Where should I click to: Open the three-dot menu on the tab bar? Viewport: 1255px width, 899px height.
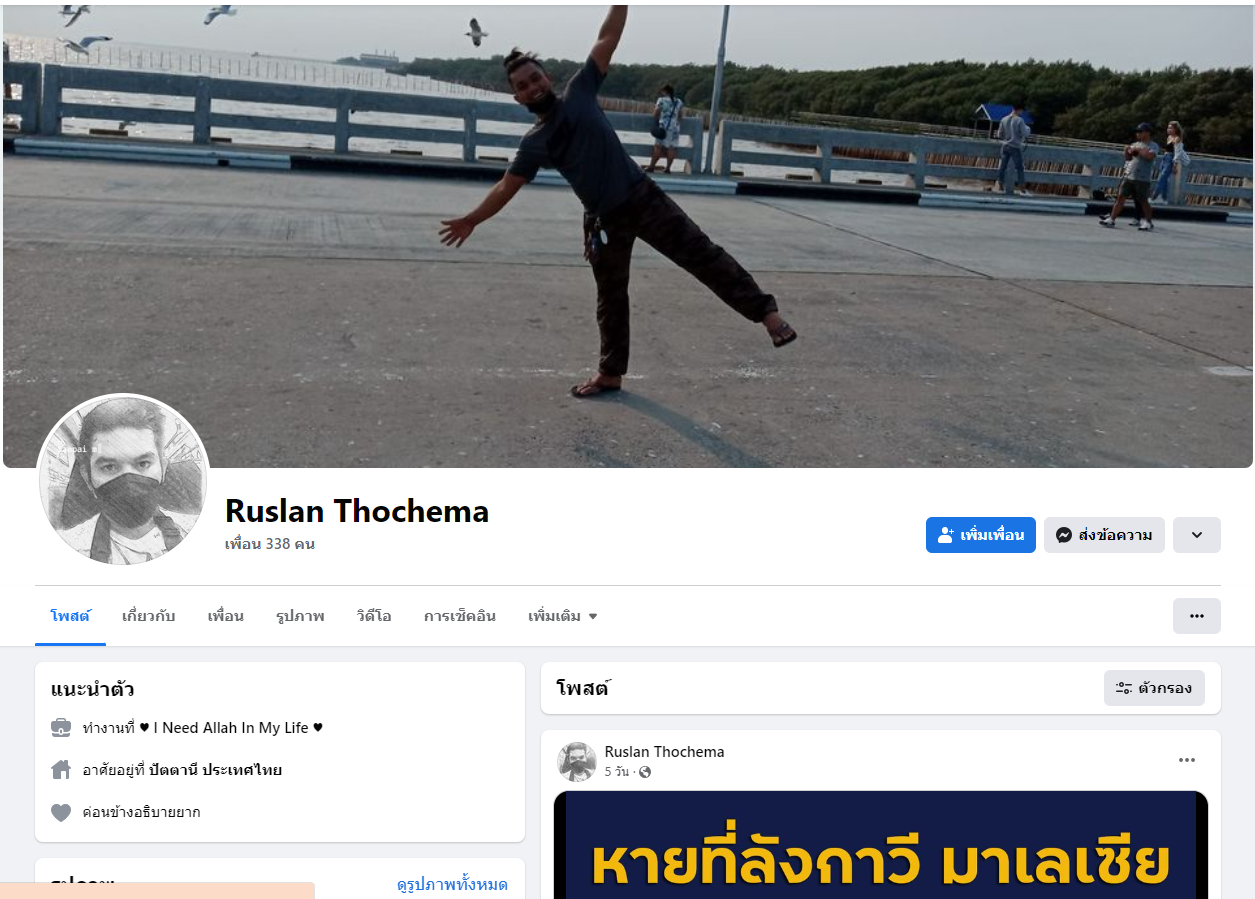tap(1197, 616)
